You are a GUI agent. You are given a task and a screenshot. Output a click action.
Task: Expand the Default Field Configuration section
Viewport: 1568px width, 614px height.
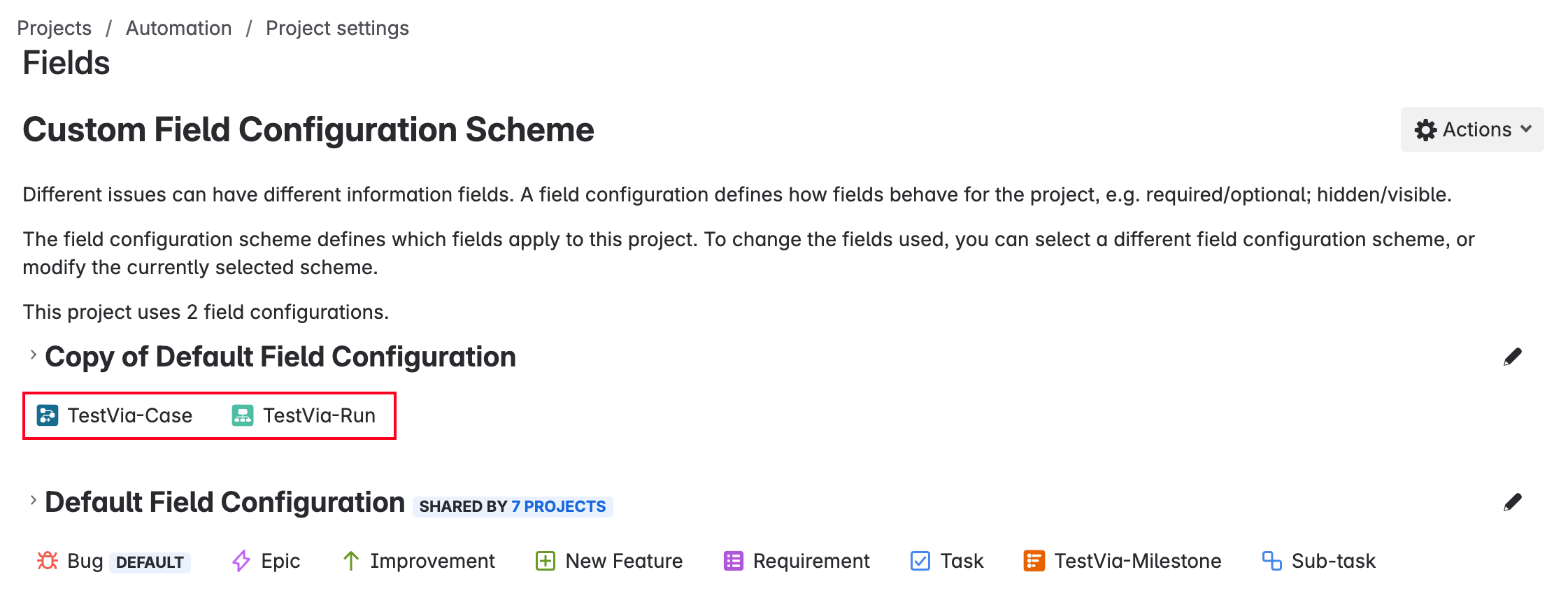coord(33,501)
